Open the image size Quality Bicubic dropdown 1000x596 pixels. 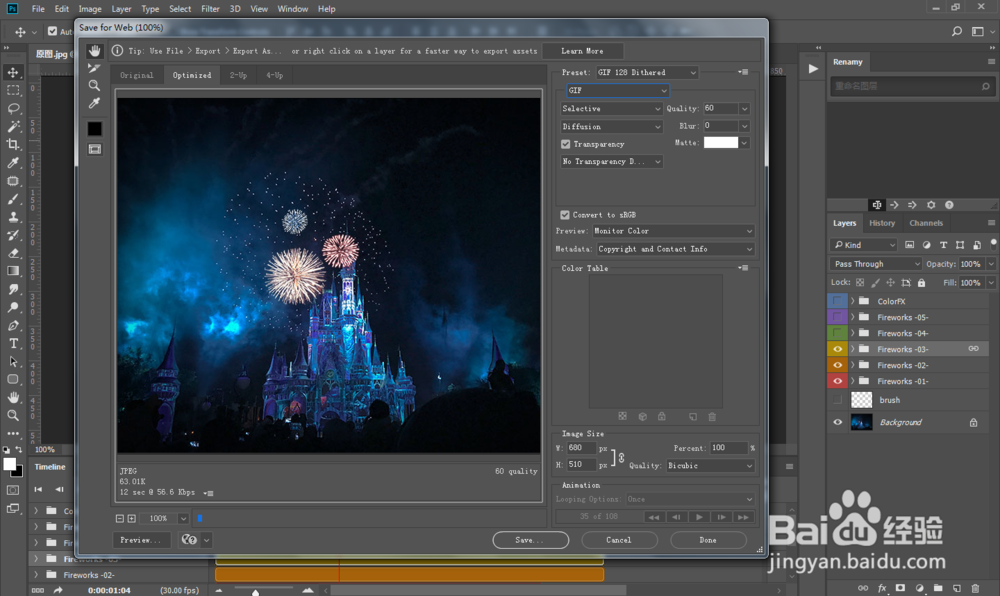(x=710, y=465)
